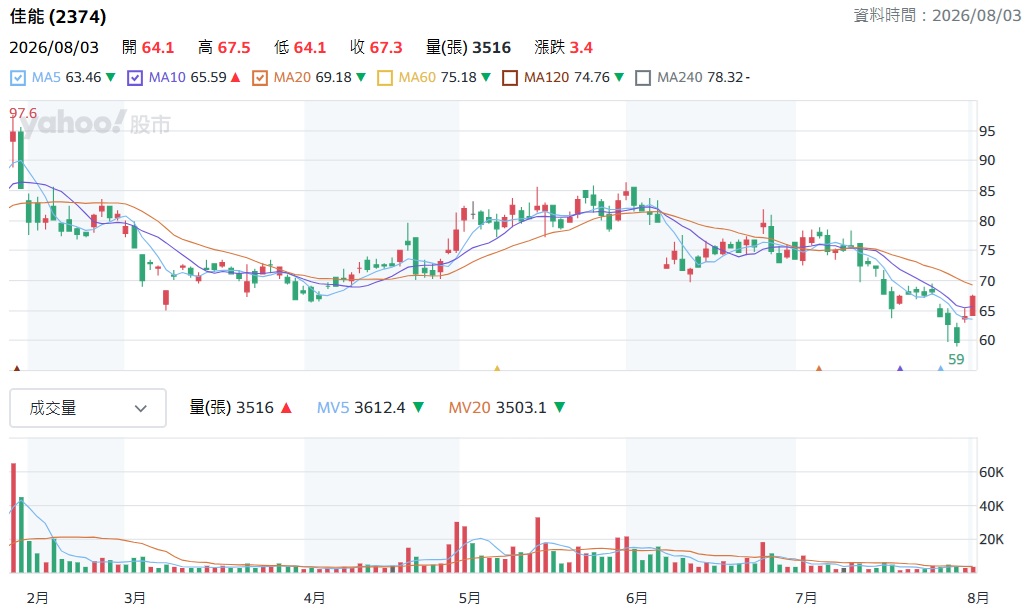Click the 97.6 high price label
Screen dimensions: 1027x611
click(23, 113)
